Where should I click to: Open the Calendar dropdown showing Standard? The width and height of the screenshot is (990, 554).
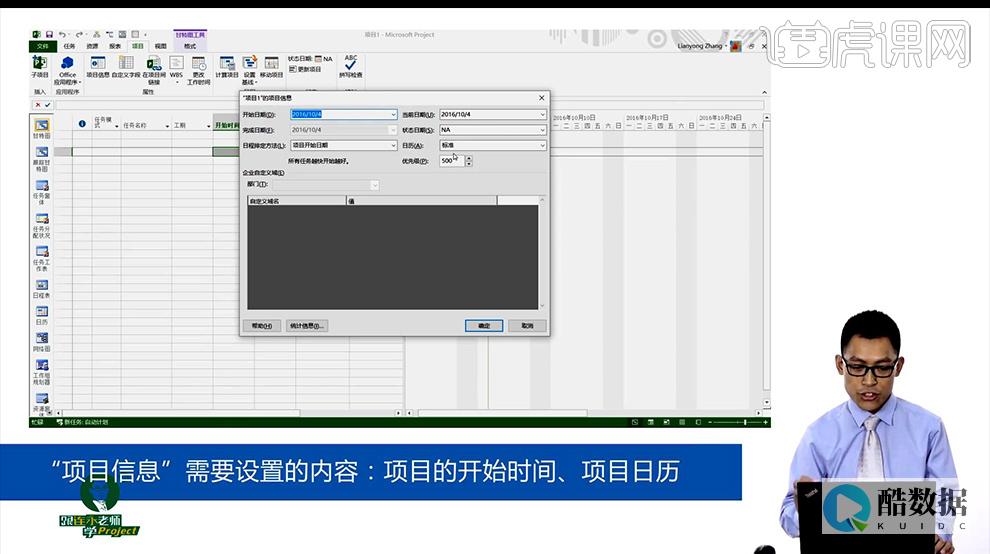tap(542, 145)
